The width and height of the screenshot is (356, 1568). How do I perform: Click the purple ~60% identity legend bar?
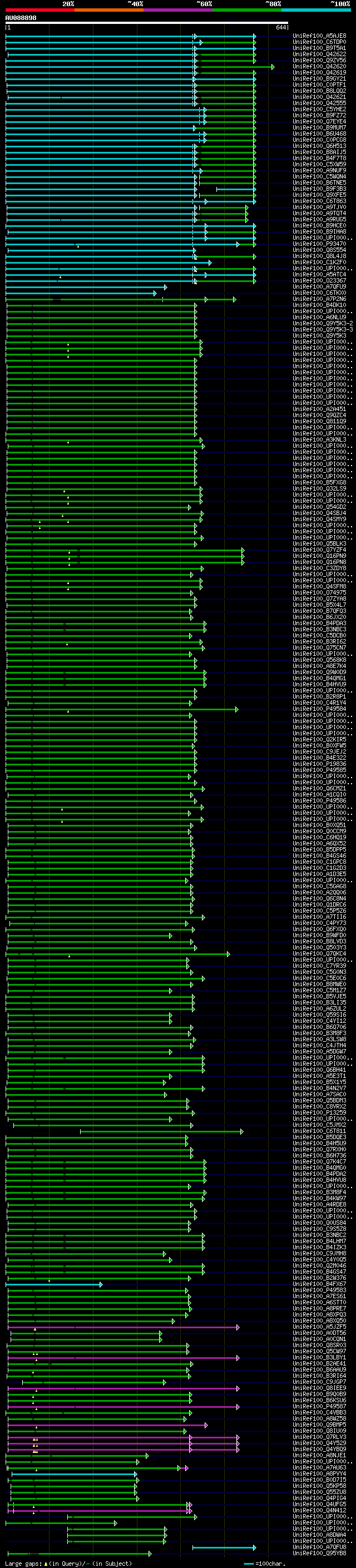179,11
